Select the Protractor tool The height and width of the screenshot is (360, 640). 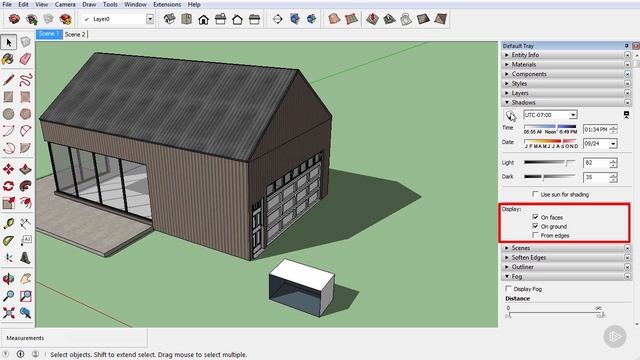click(8, 240)
